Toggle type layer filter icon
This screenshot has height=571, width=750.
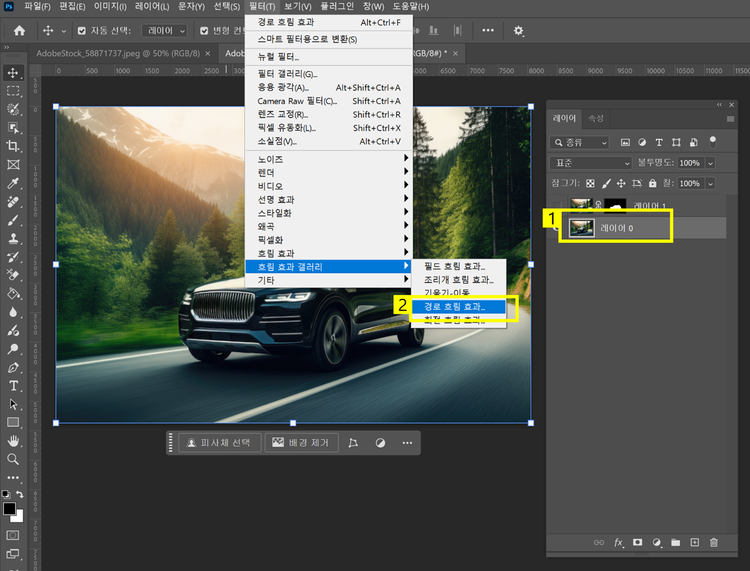tap(659, 142)
